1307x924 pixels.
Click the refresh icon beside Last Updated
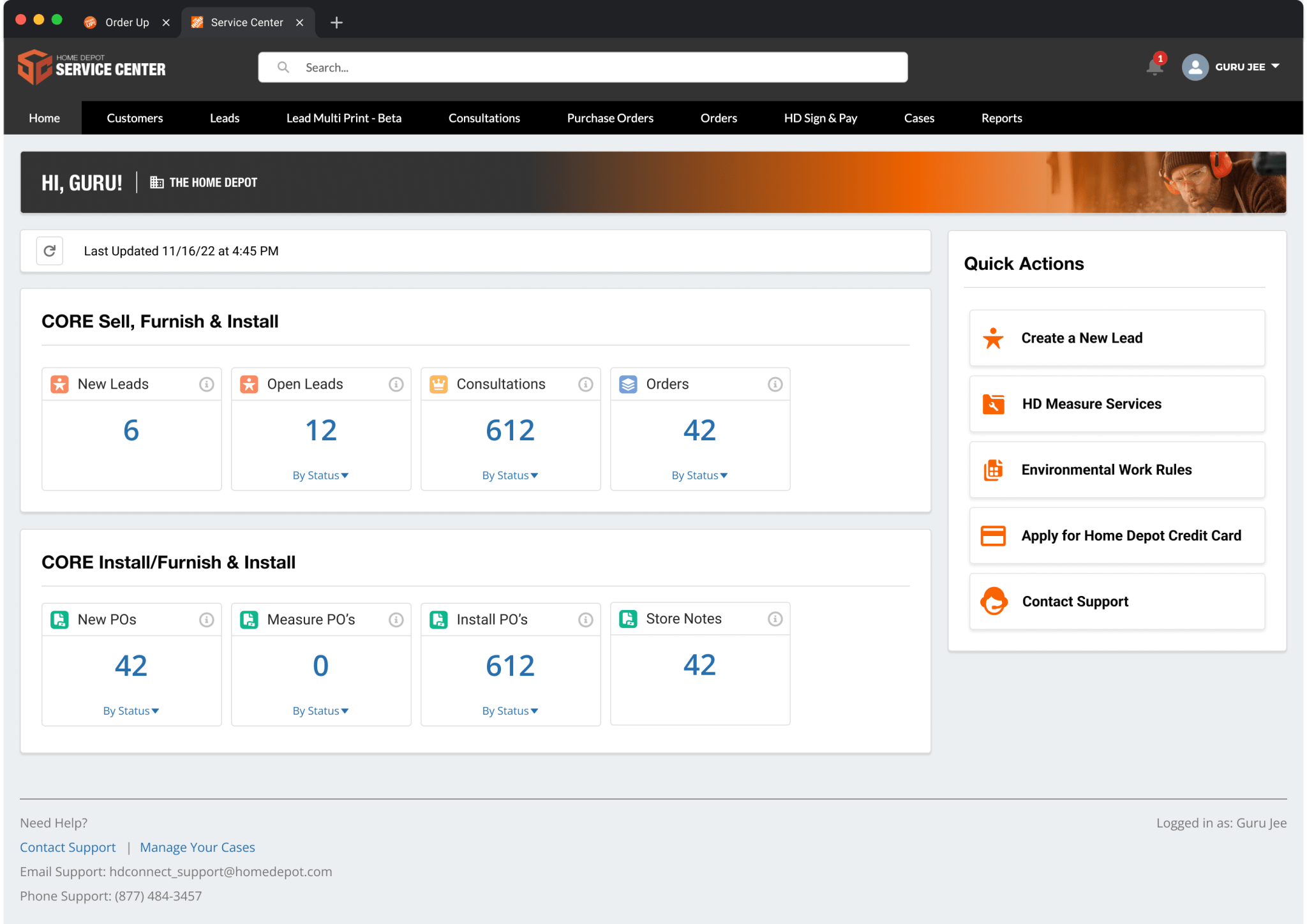pyautogui.click(x=50, y=251)
